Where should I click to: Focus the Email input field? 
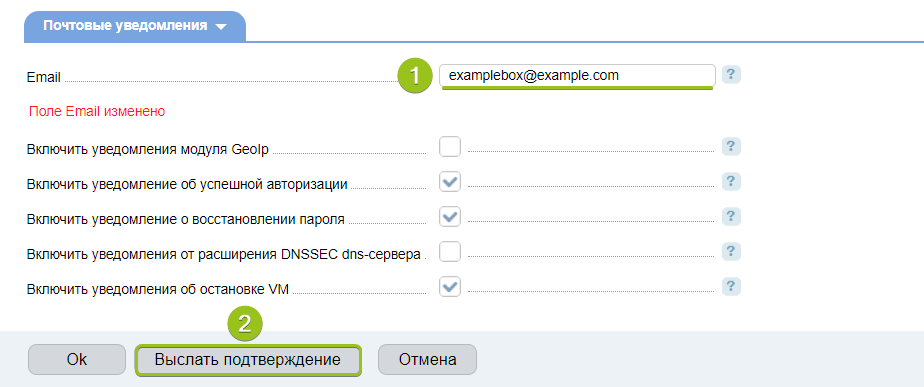pyautogui.click(x=577, y=75)
